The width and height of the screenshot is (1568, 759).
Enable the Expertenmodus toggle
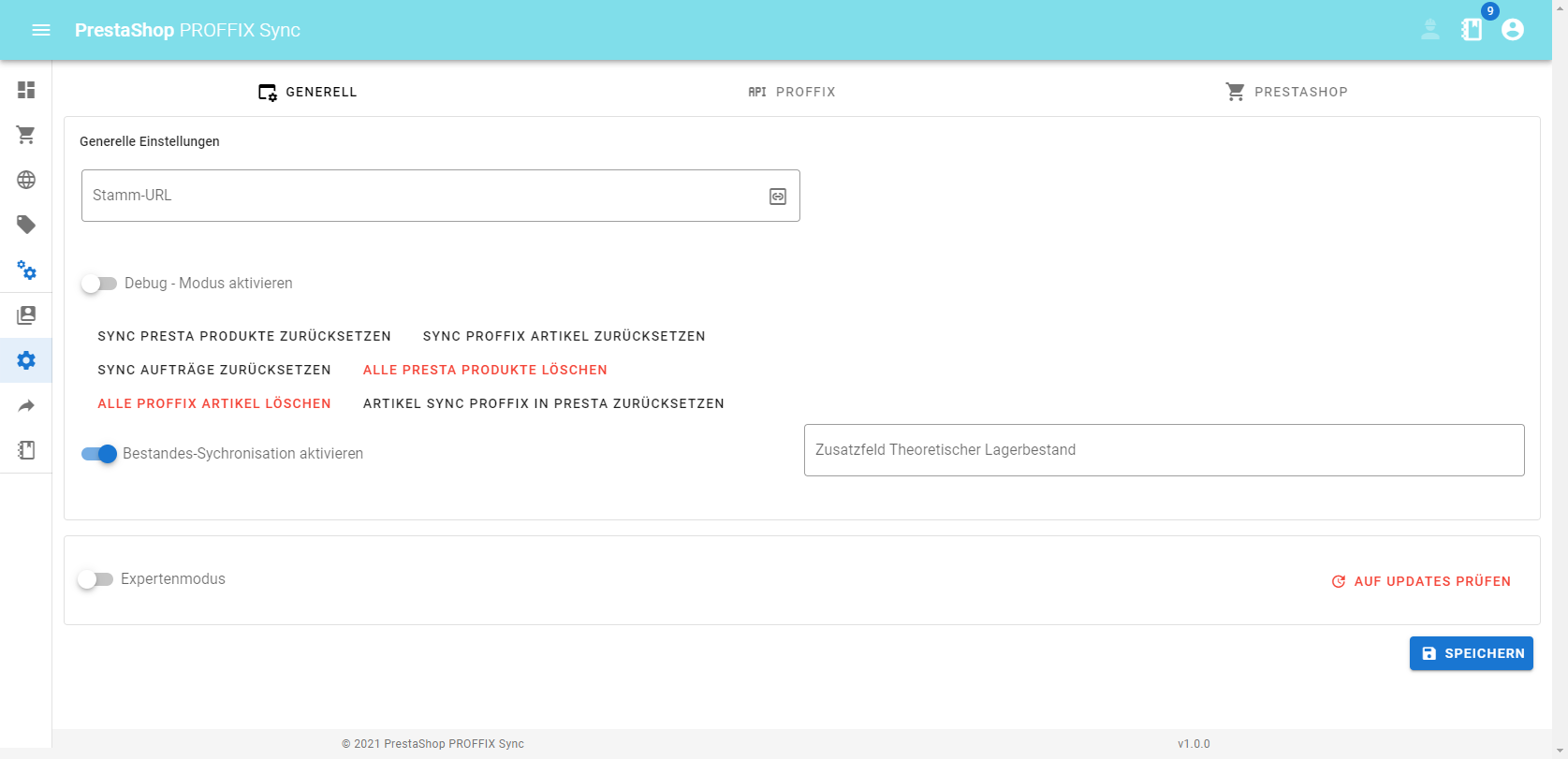(95, 579)
